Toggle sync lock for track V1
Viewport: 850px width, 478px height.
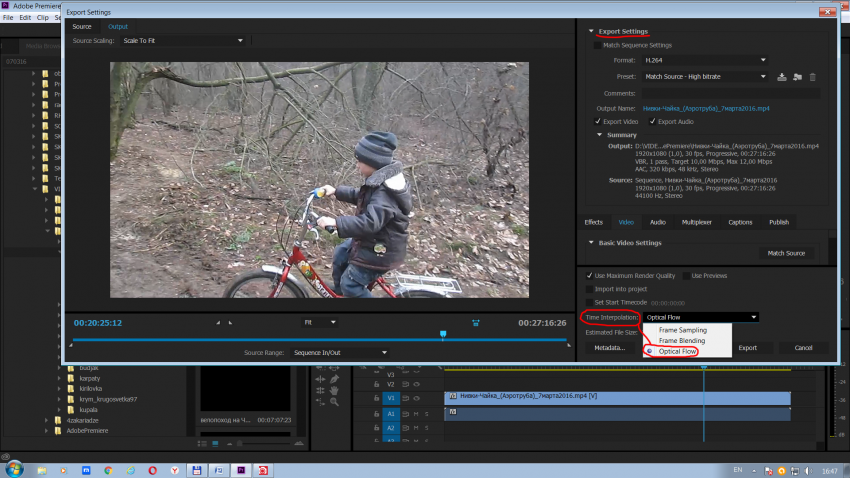point(405,398)
